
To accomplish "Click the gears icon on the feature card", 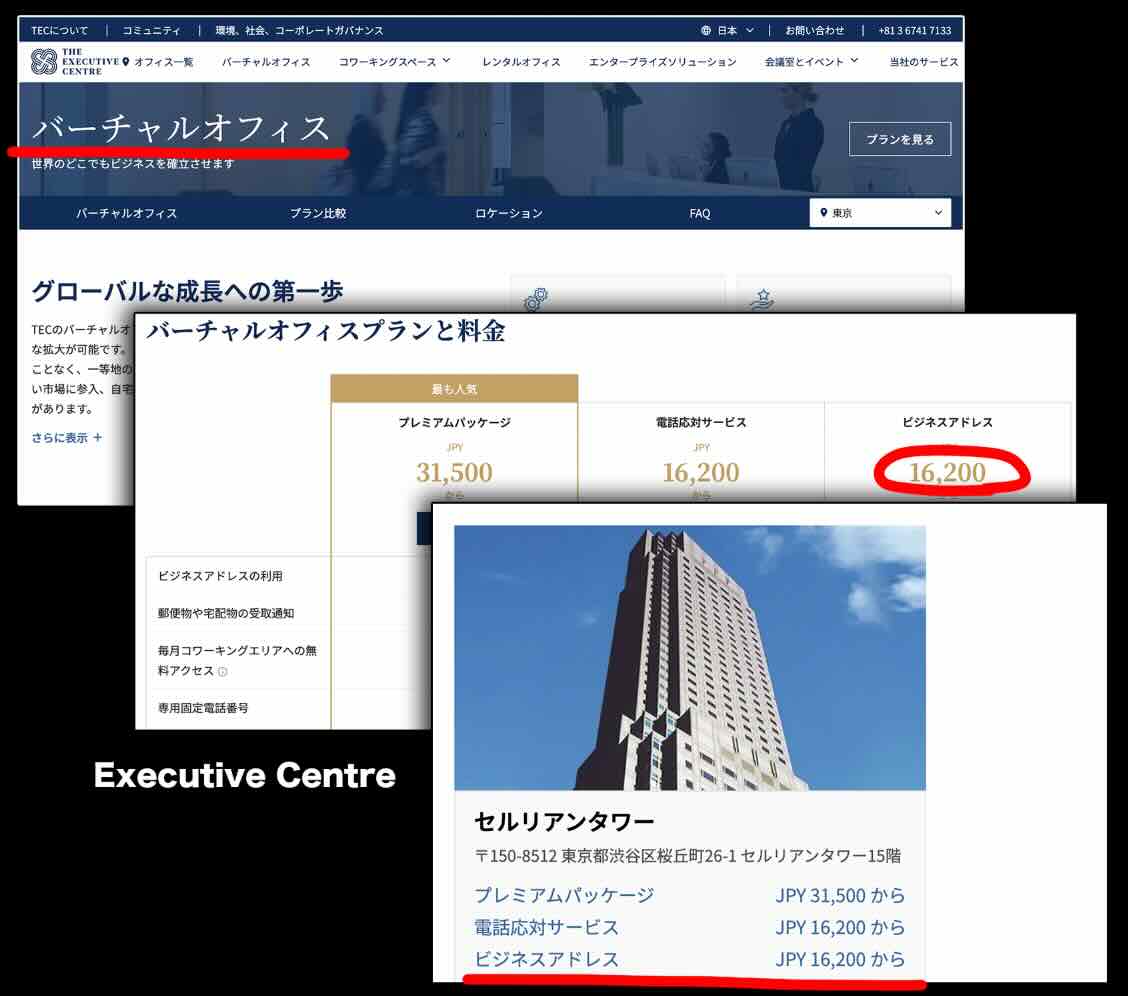I will pyautogui.click(x=536, y=298).
